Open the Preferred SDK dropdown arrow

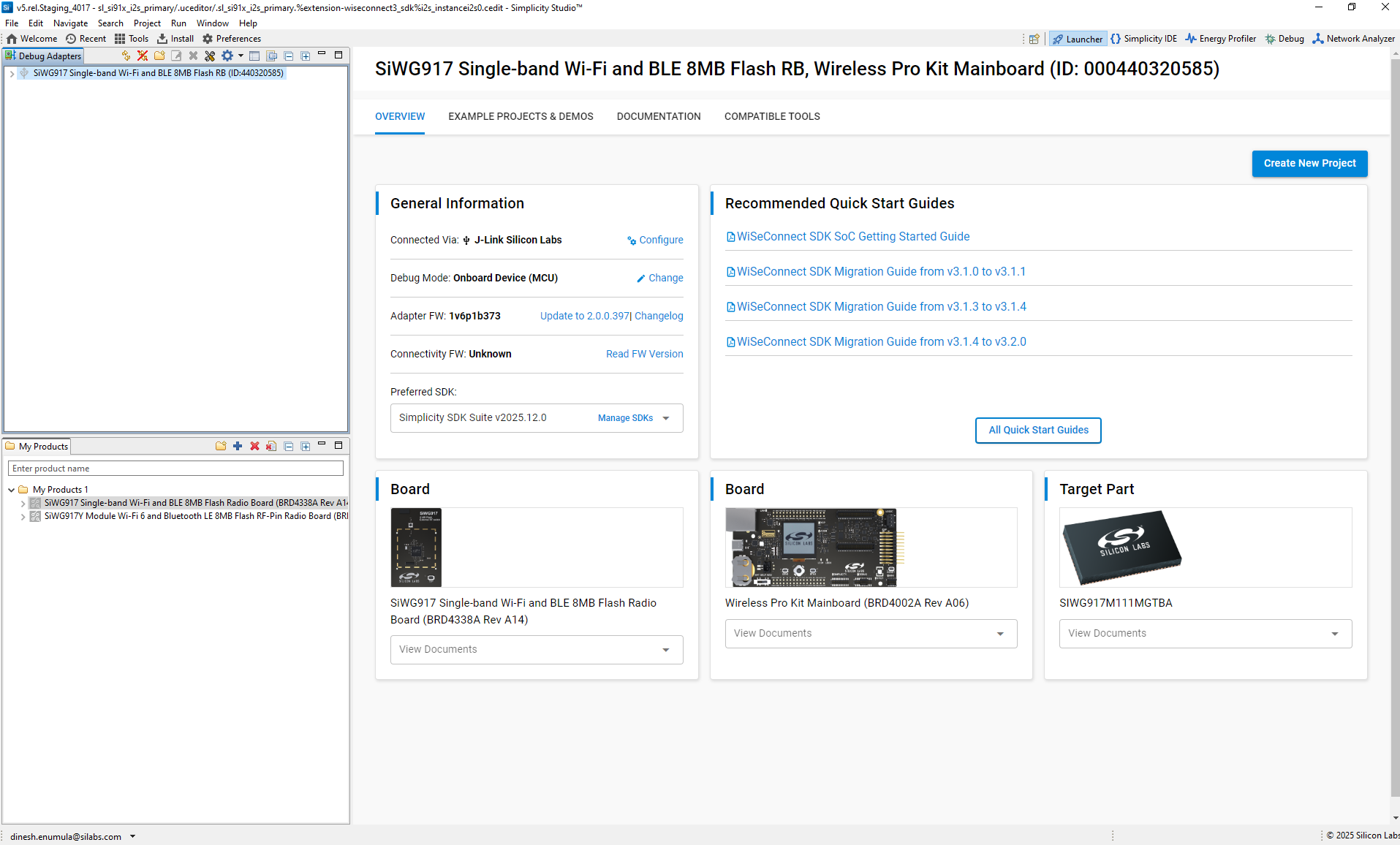pos(666,418)
